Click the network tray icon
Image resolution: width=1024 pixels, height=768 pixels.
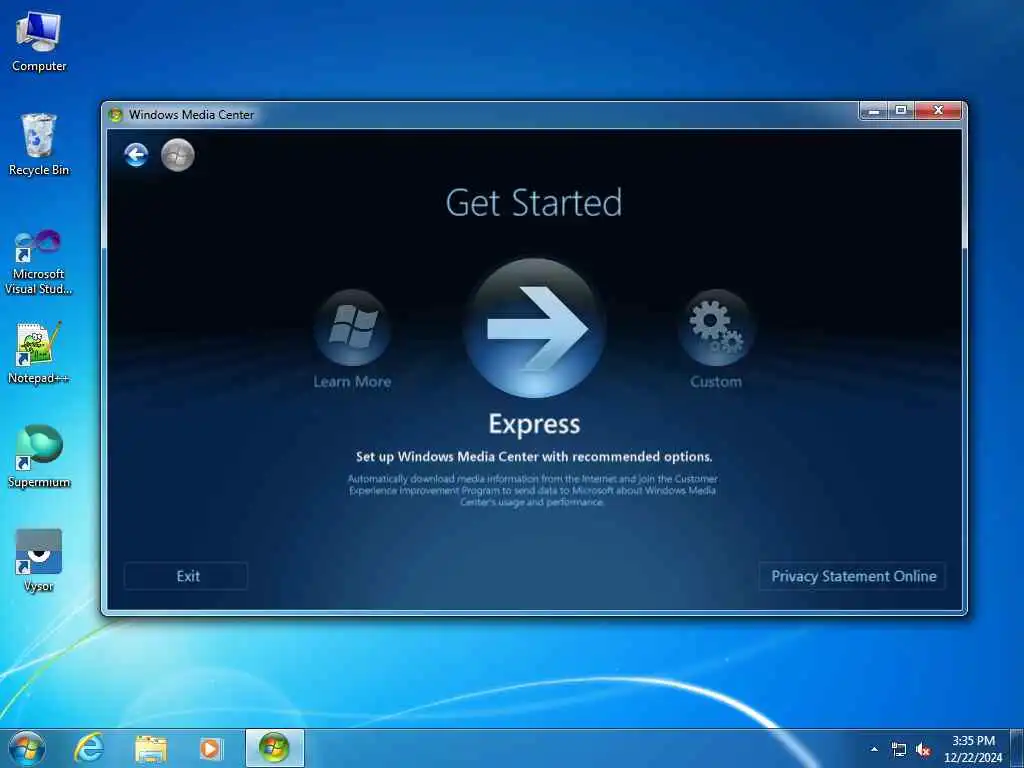pos(899,749)
